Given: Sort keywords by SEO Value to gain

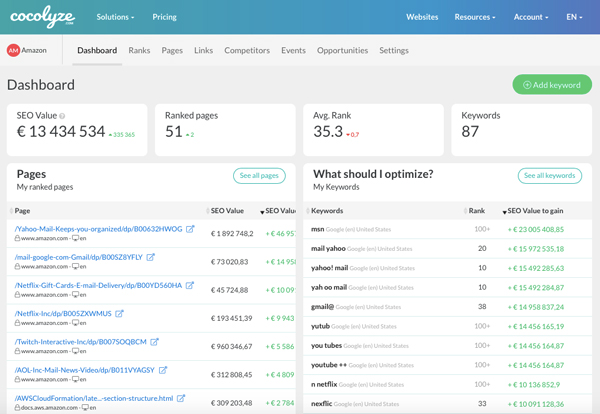Looking at the screenshot, I should pos(533,211).
